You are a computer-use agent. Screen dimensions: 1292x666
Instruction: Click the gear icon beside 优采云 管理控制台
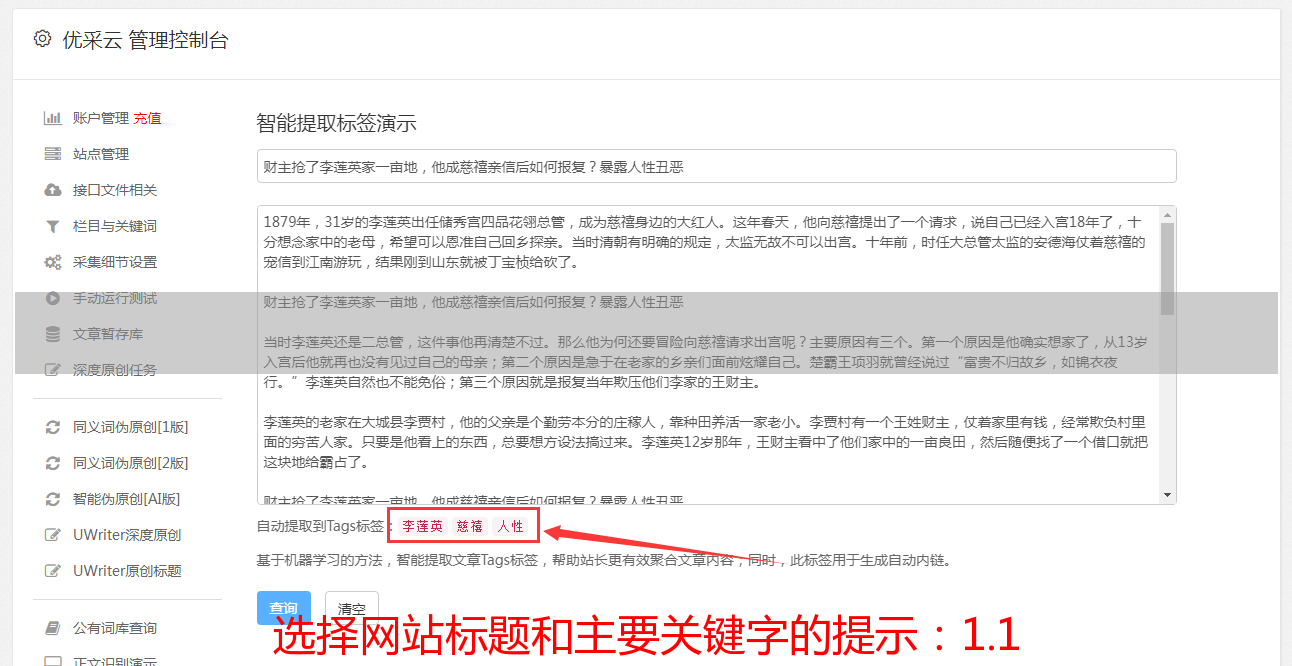click(x=42, y=39)
